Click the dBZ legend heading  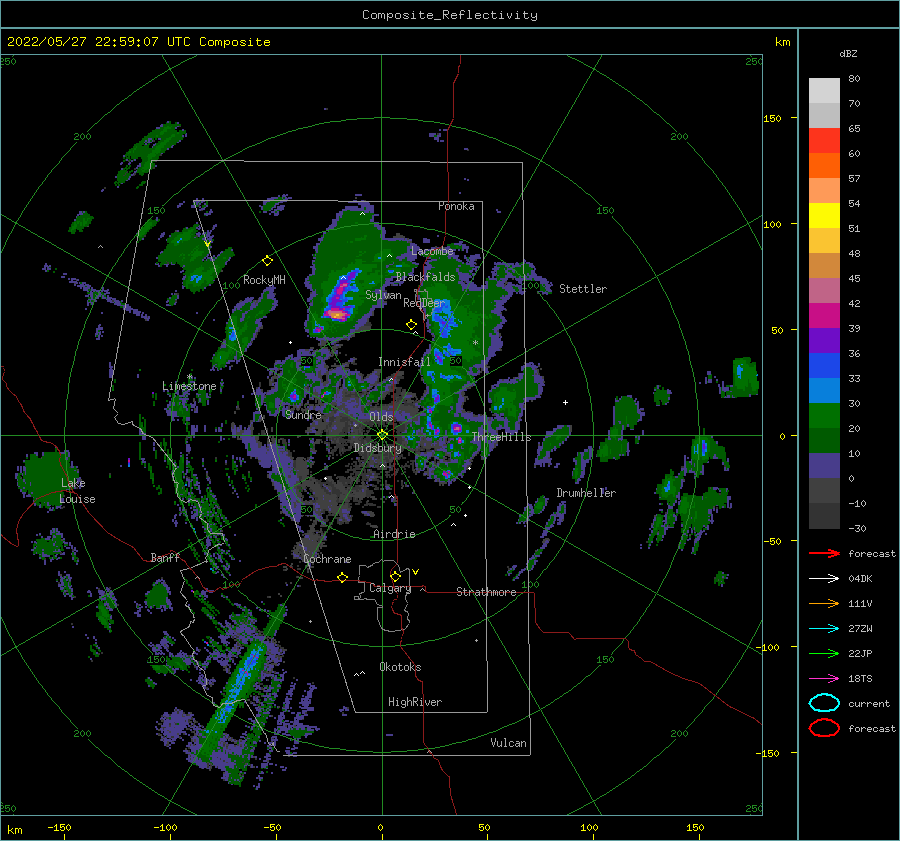(848, 53)
